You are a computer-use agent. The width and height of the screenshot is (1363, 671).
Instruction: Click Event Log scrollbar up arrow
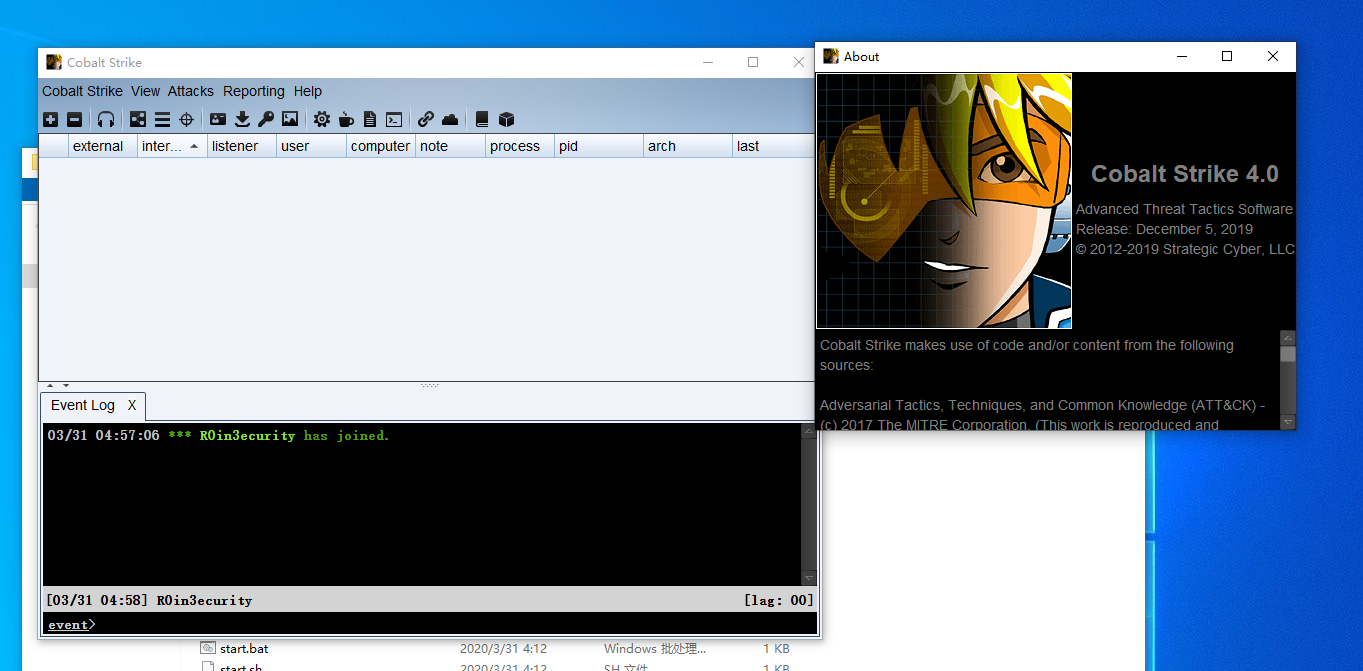point(809,431)
